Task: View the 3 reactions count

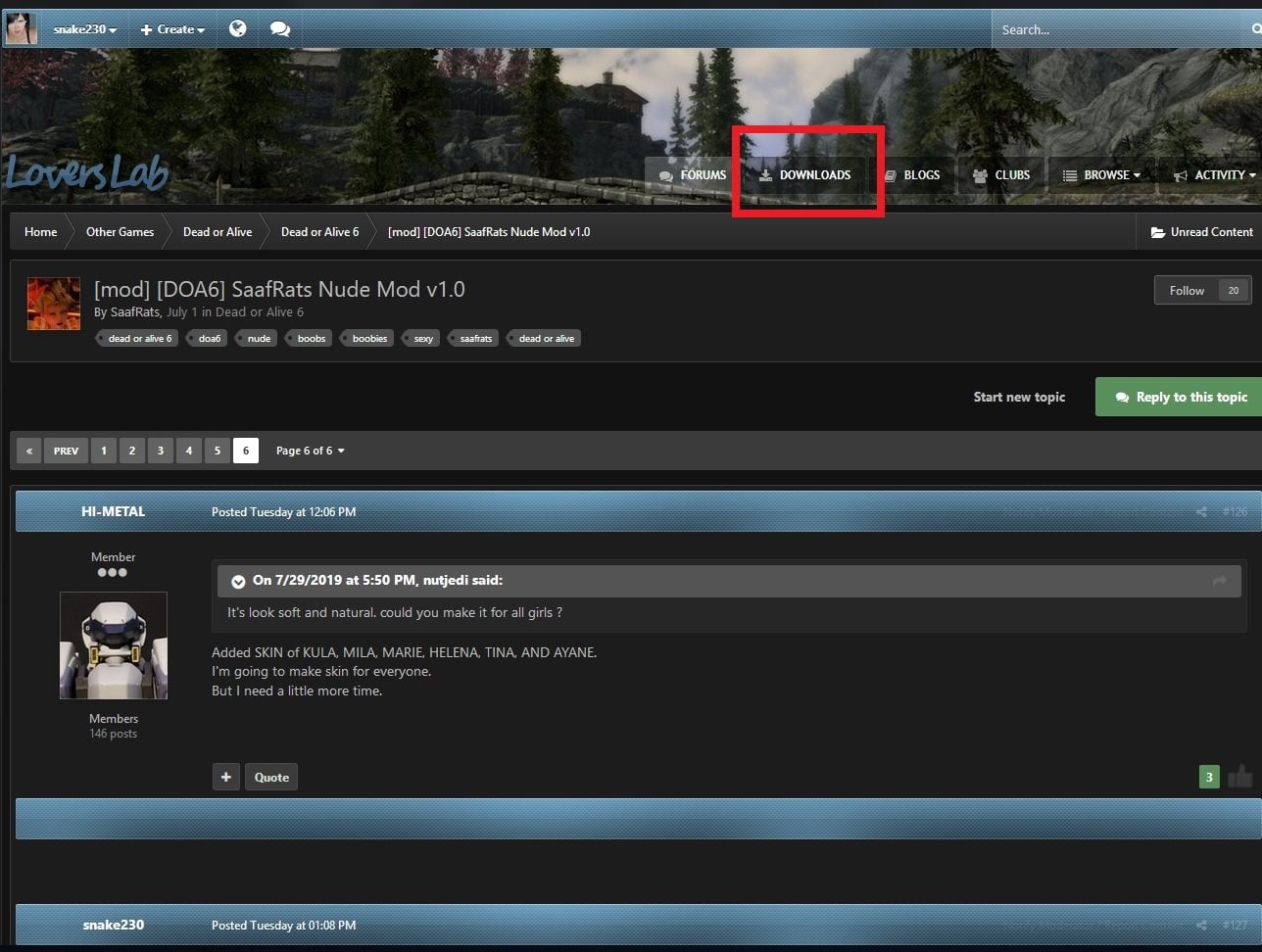Action: click(1209, 777)
